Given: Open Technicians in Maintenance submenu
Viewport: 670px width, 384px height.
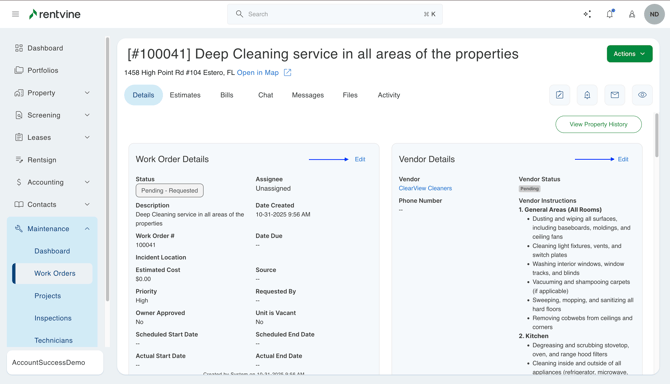Looking at the screenshot, I should (53, 340).
